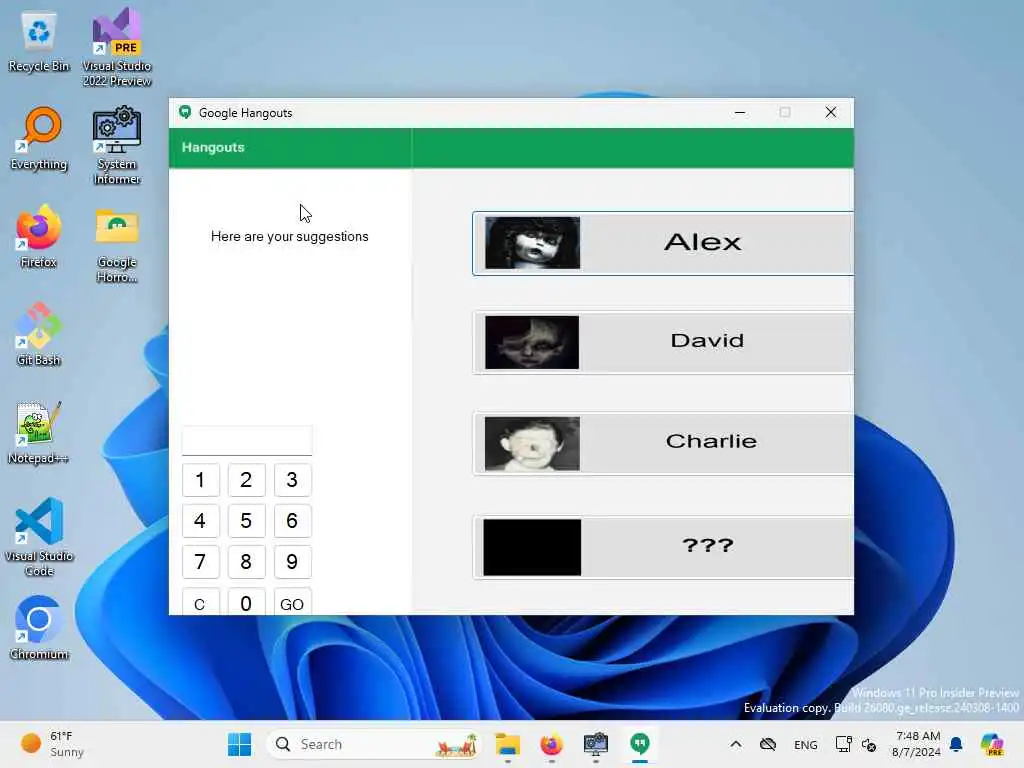Image resolution: width=1024 pixels, height=768 pixels.
Task: Launch Copilot Preview from the taskbar
Action: [992, 744]
